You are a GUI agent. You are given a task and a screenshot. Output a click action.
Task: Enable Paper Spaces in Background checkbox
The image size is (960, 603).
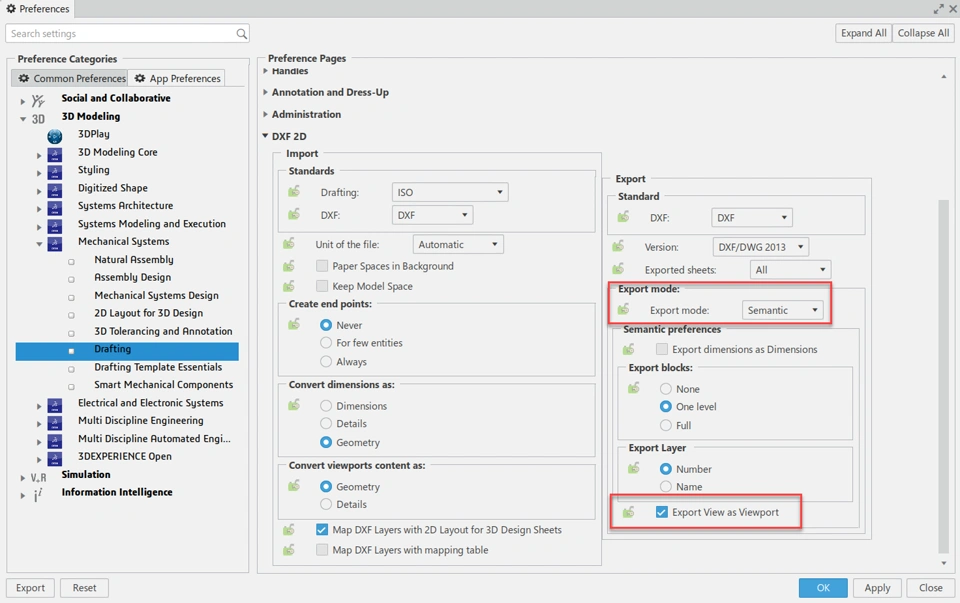322,266
